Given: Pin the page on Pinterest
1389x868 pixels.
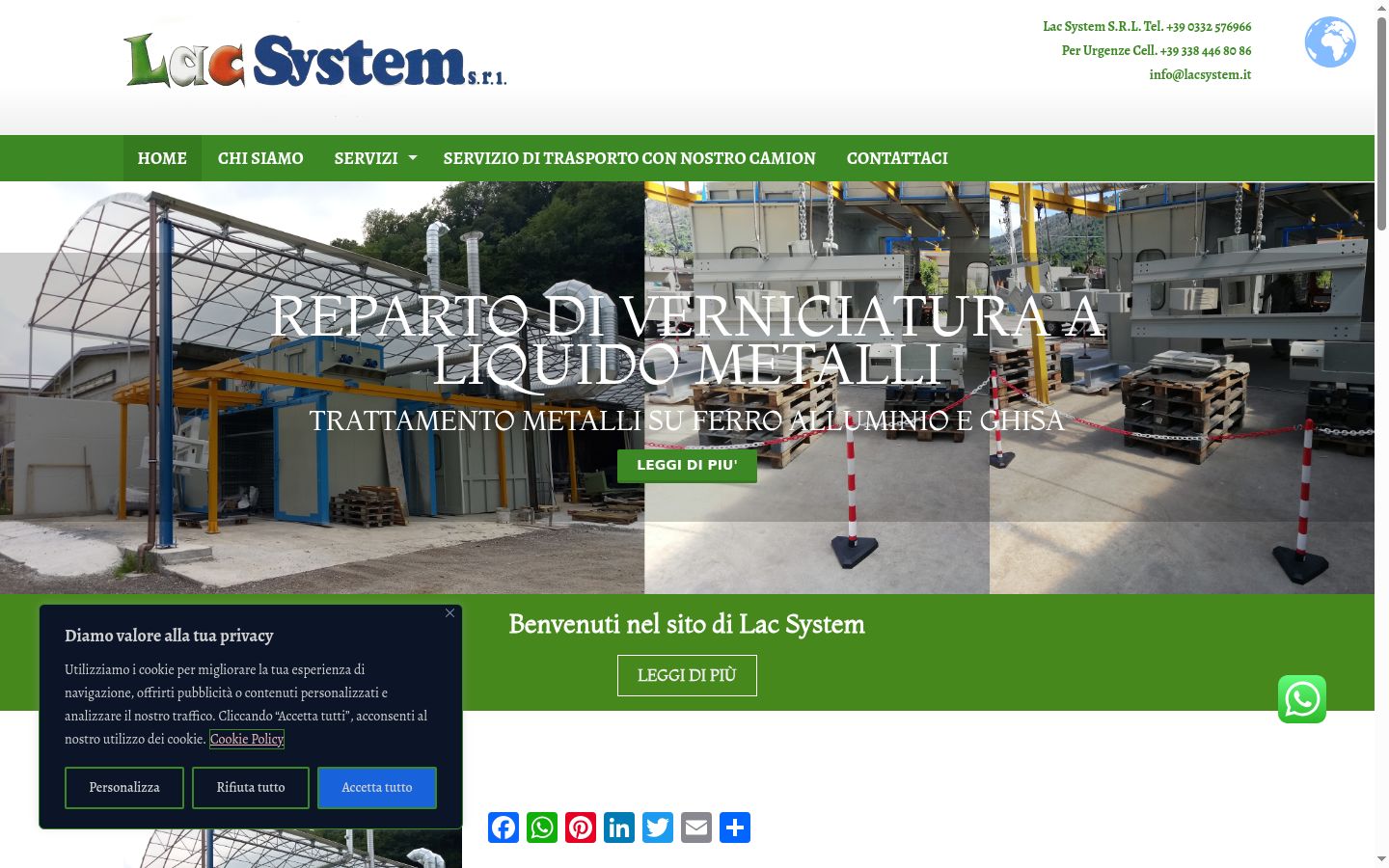Looking at the screenshot, I should [581, 827].
